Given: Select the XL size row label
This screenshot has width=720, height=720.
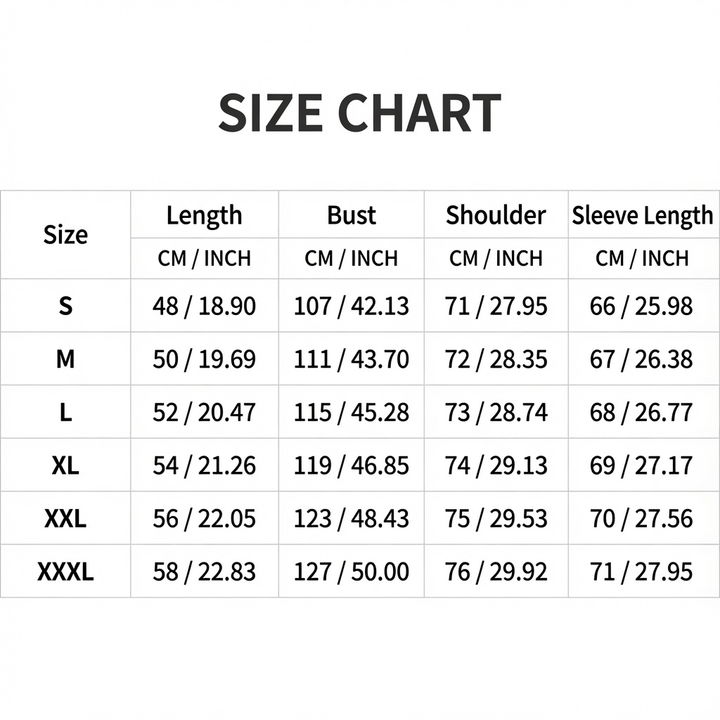Looking at the screenshot, I should coord(65,465).
